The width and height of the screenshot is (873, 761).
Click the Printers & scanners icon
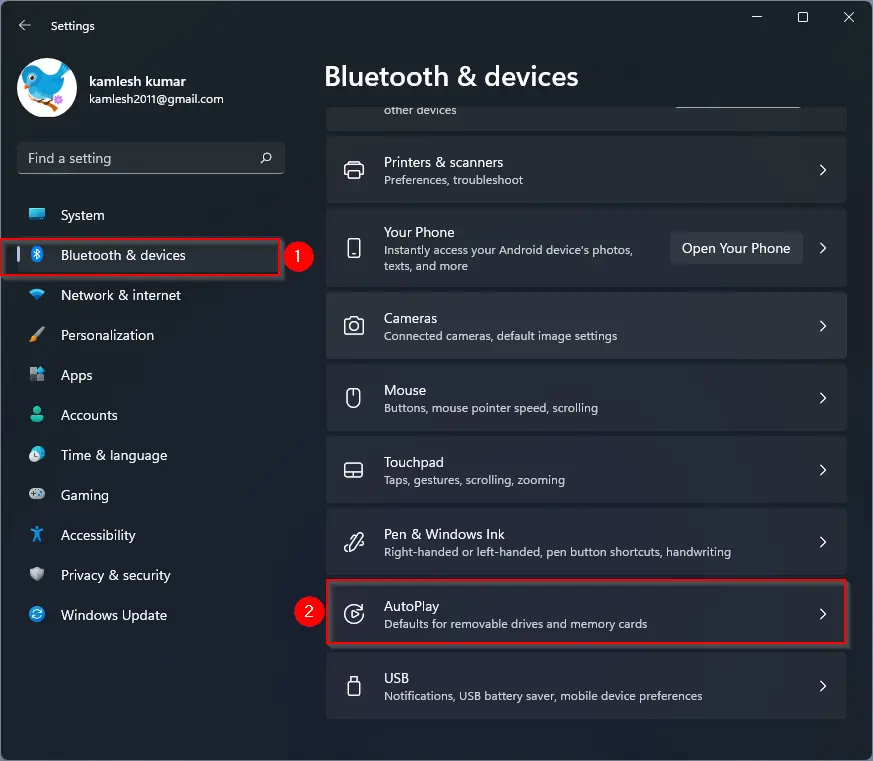353,170
